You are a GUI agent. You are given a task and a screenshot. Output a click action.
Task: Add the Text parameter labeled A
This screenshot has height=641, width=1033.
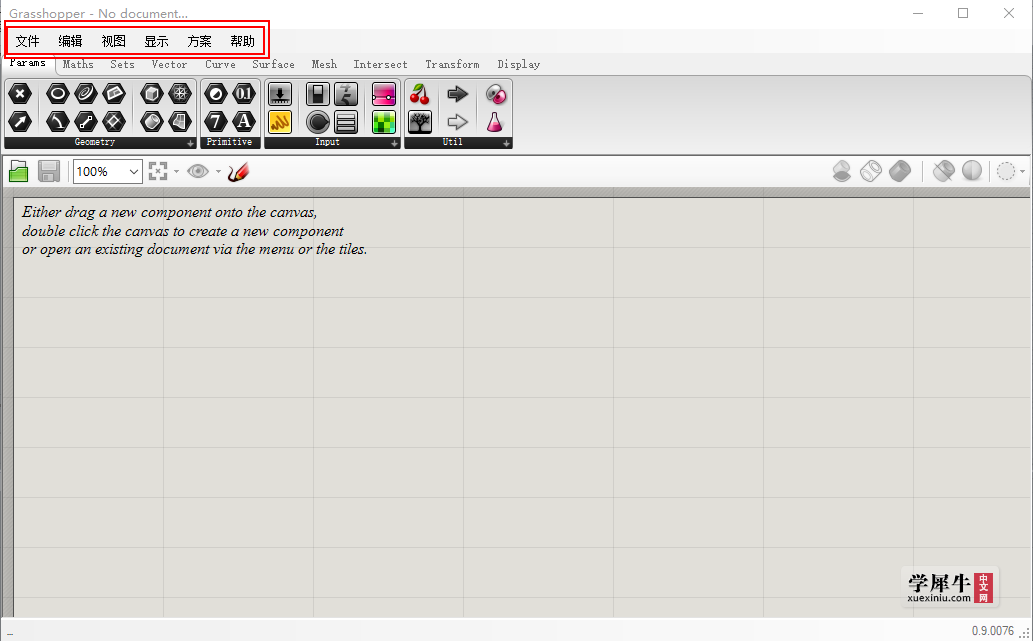[x=244, y=121]
